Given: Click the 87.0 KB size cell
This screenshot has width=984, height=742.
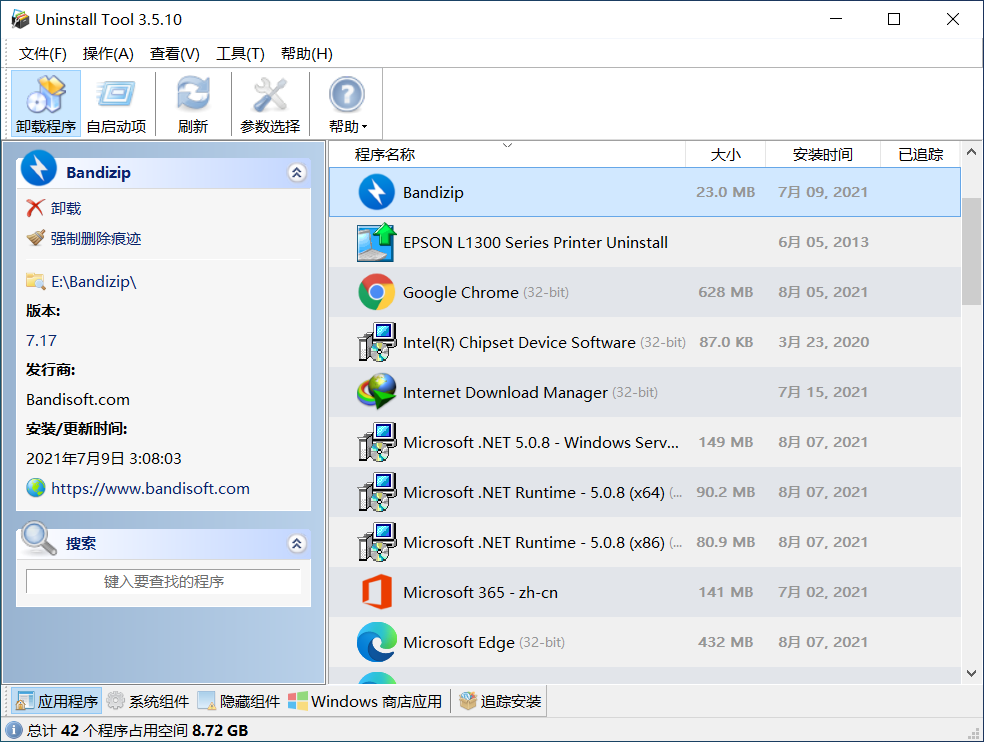Looking at the screenshot, I should [726, 342].
